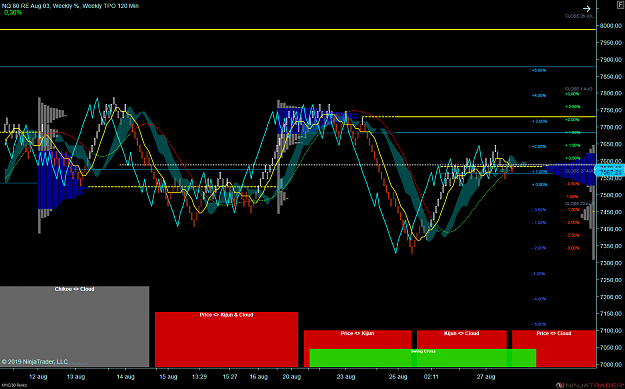Click the 7700,00 price axis label

(x=611, y=128)
